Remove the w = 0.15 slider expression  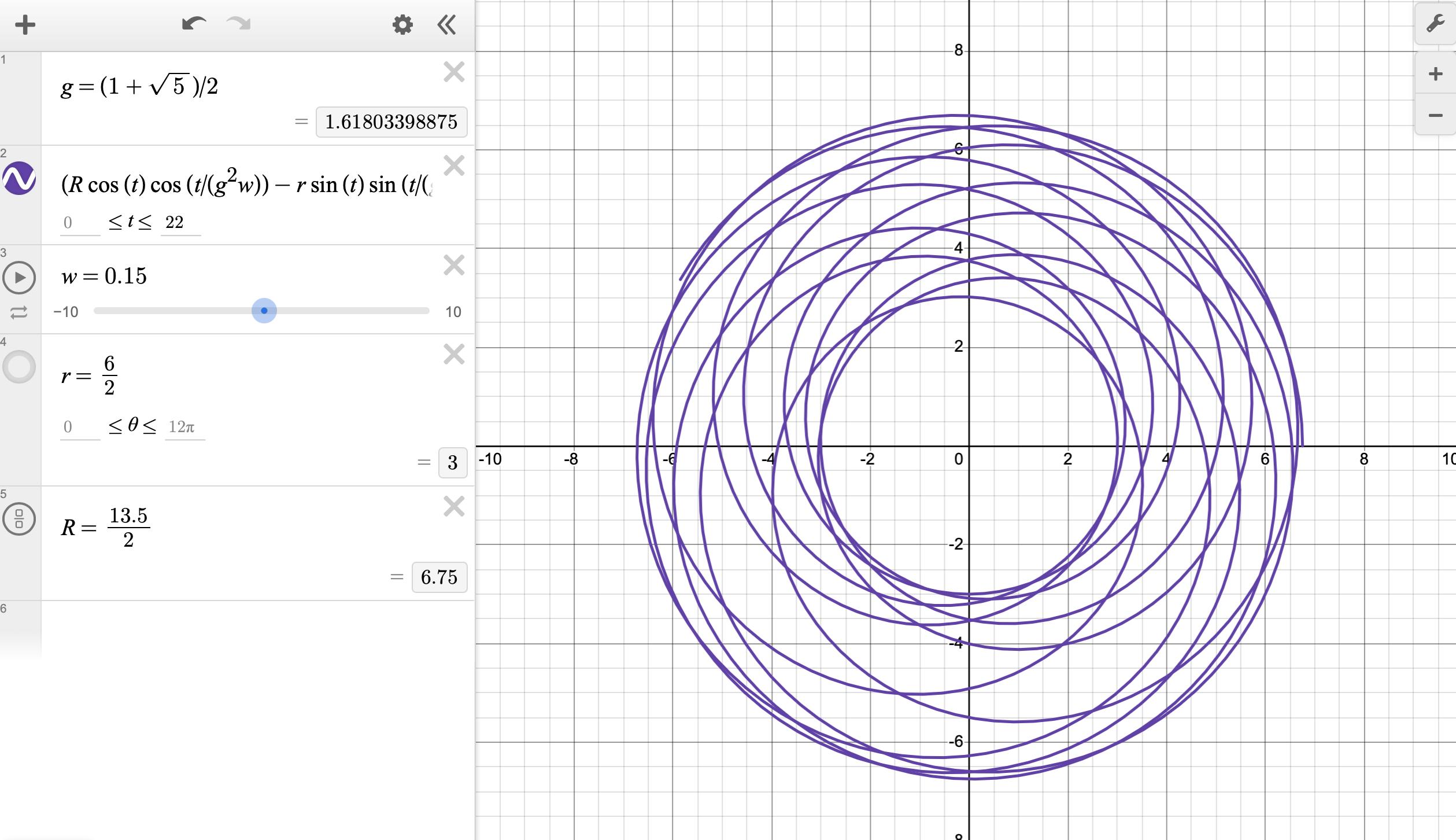pos(454,266)
